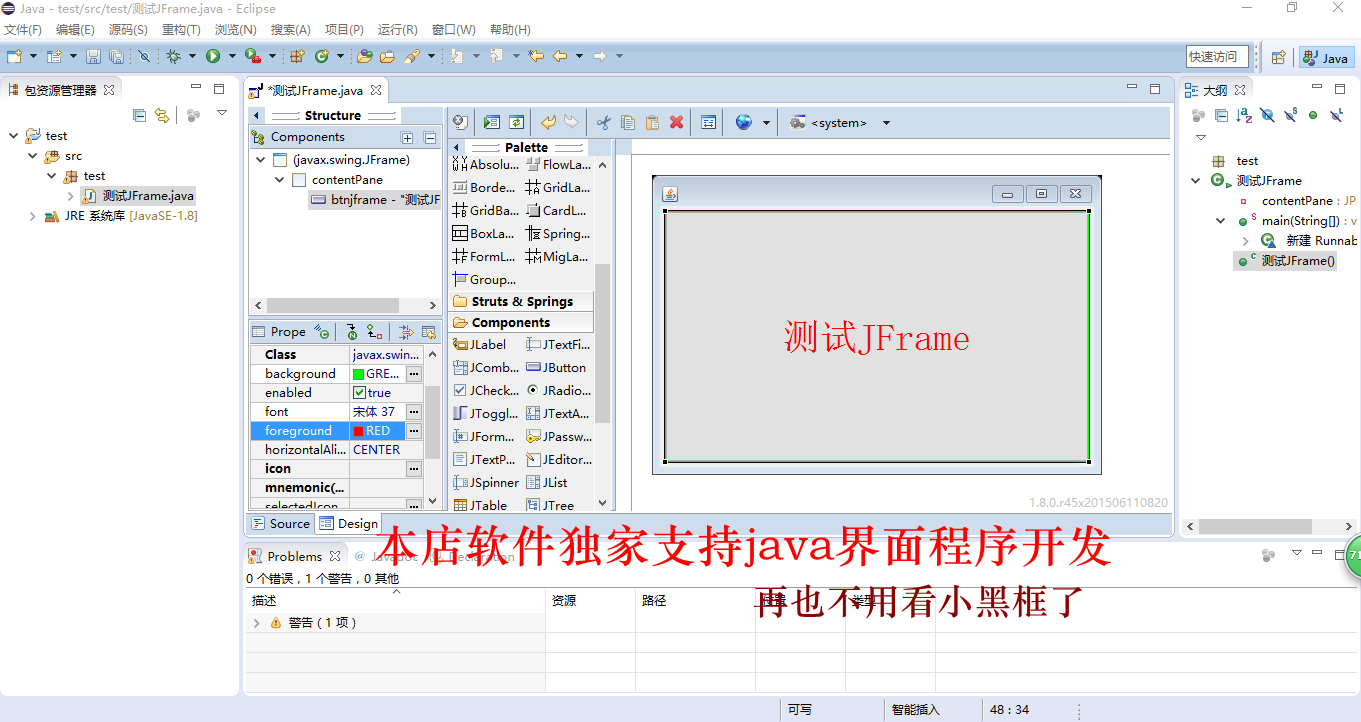This screenshot has height=722, width=1361.
Task: Collapse the test project node
Action: pyautogui.click(x=13, y=136)
